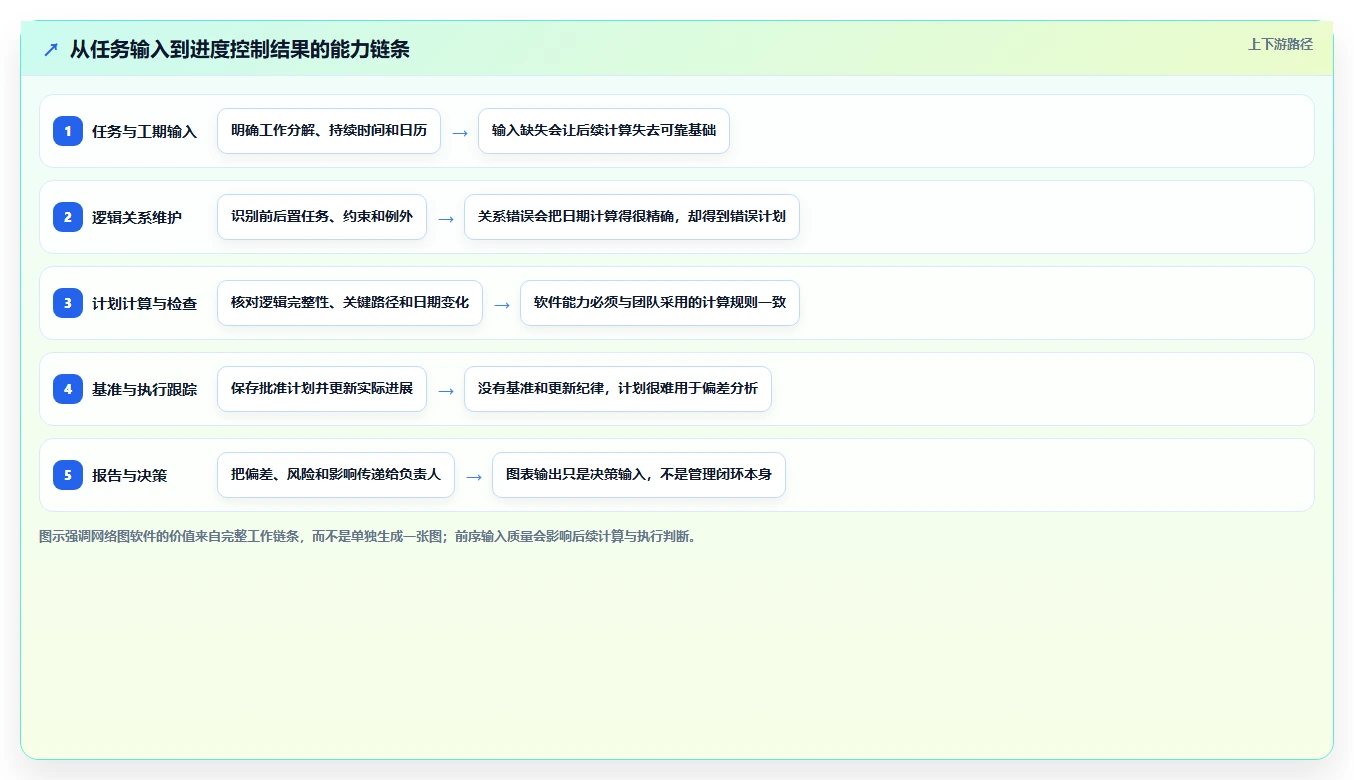The image size is (1354, 780).
Task: Click the 上下游路径 label
Action: (1280, 44)
